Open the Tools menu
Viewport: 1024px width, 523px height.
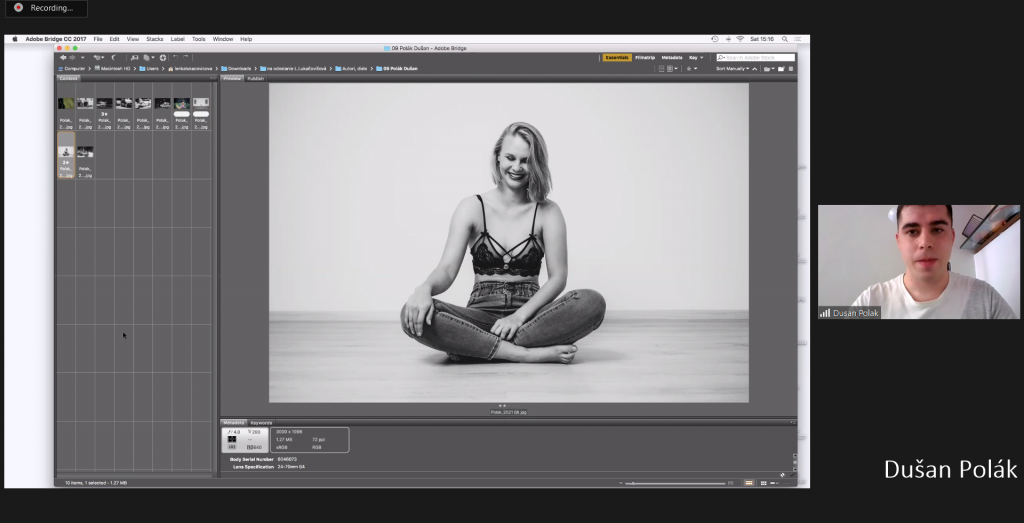click(x=199, y=39)
